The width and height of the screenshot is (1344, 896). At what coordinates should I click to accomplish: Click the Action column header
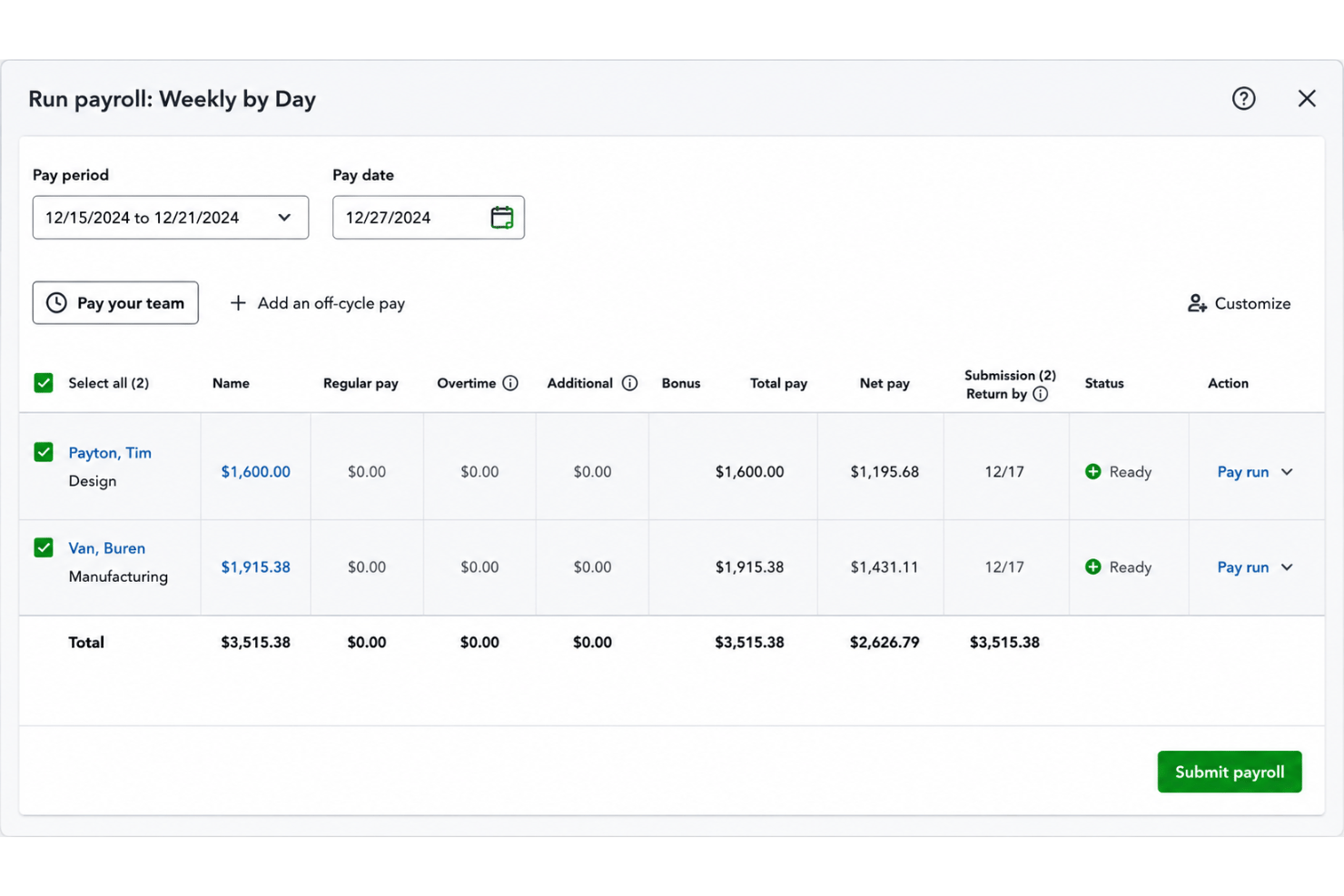pyautogui.click(x=1228, y=383)
